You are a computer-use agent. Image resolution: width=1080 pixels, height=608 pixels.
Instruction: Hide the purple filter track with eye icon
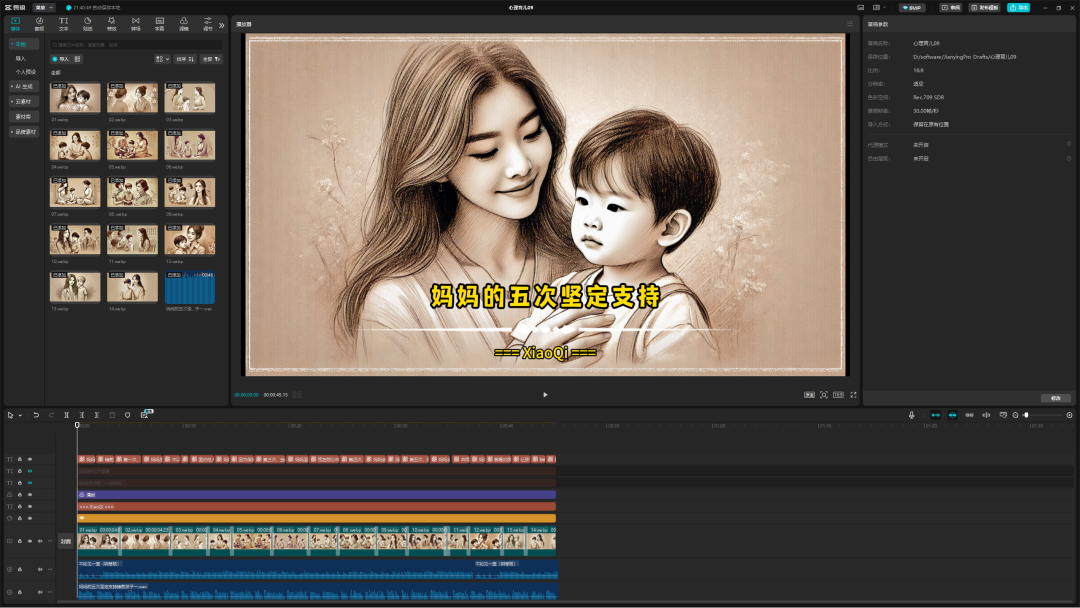click(30, 495)
